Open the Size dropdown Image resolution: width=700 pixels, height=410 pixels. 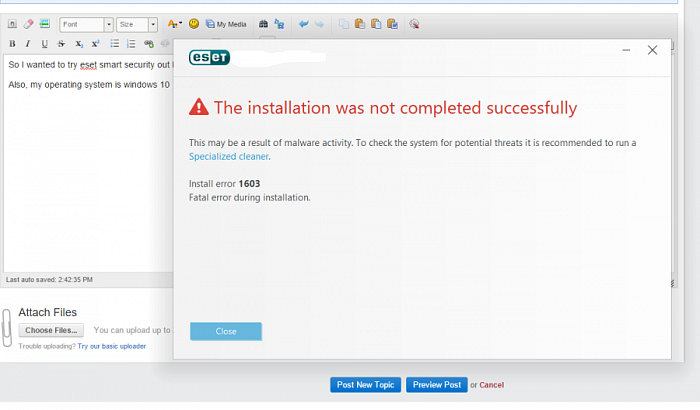(x=137, y=25)
